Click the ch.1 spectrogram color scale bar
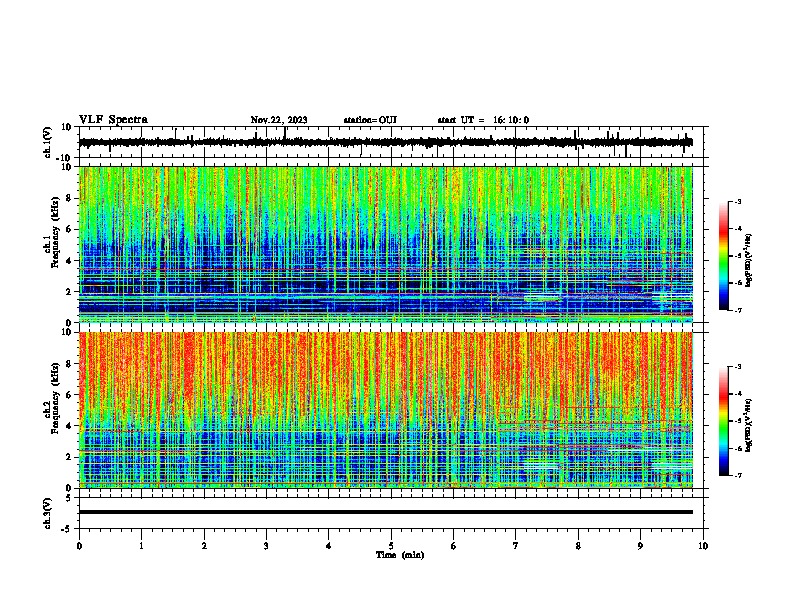 click(723, 256)
